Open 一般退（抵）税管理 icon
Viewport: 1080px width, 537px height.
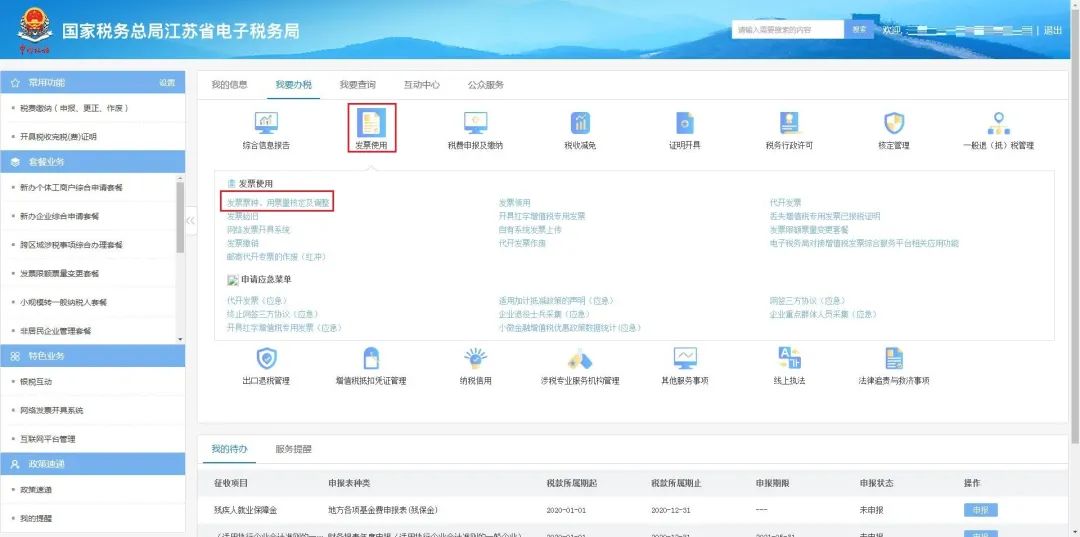[x=998, y=123]
